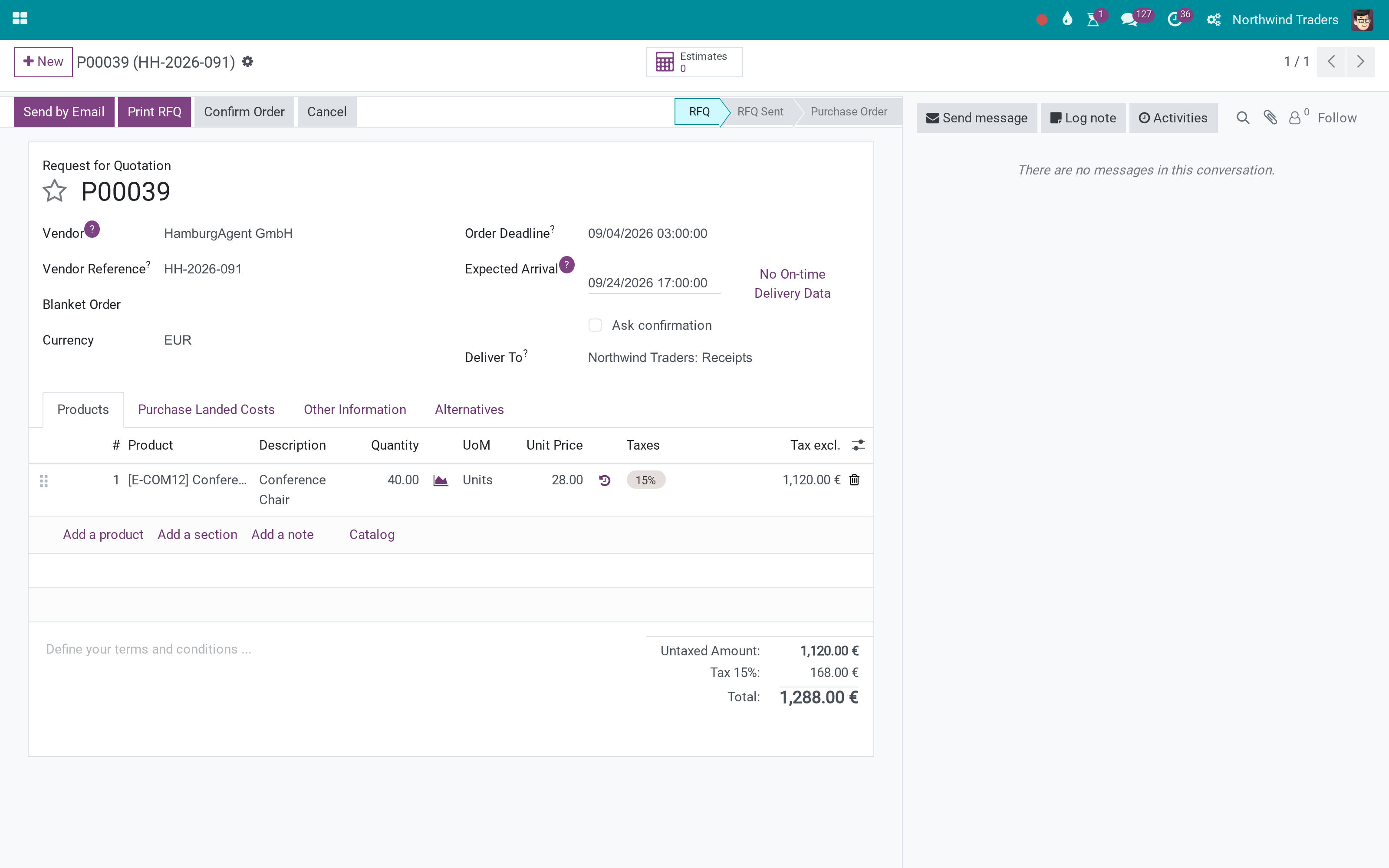Image resolution: width=1389 pixels, height=868 pixels.
Task: Select the RFQ Sent status stage
Action: 760,112
